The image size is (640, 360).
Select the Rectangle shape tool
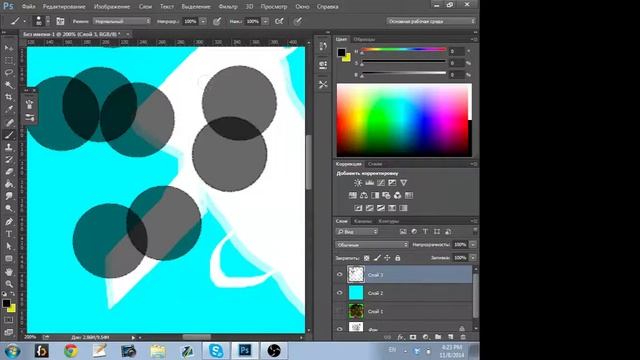tap(9, 259)
